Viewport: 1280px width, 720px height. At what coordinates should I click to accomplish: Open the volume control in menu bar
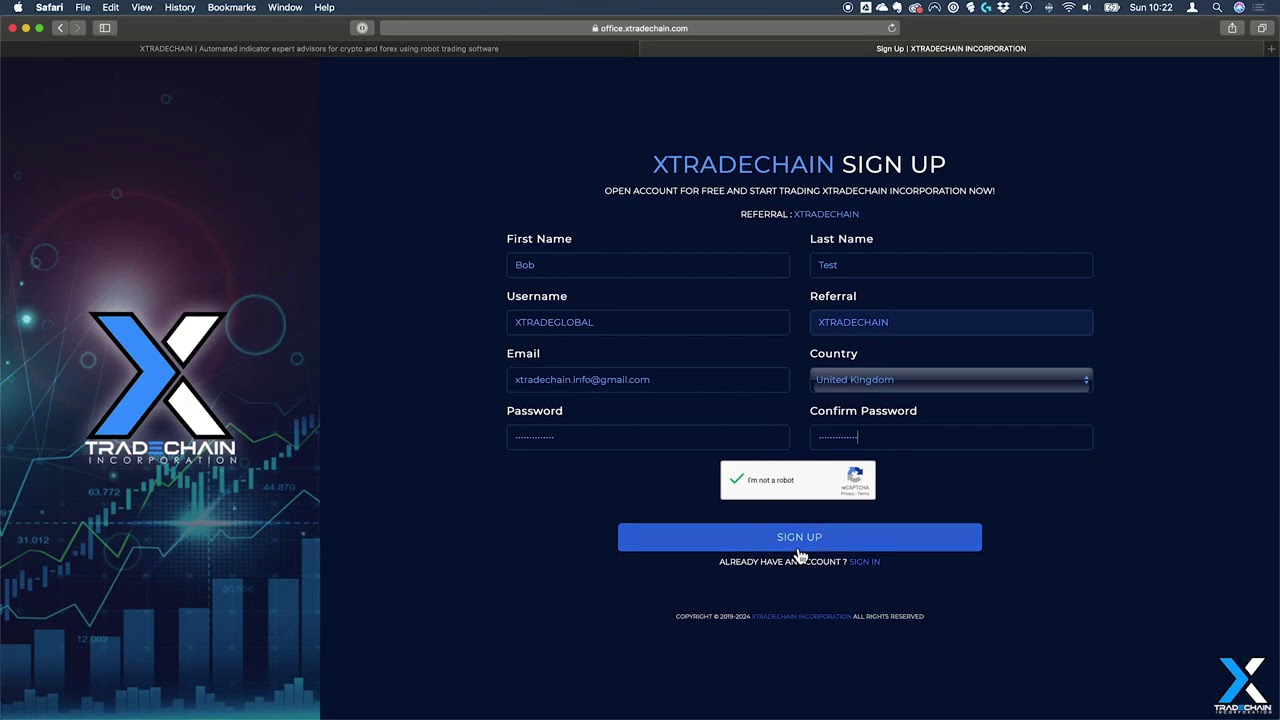[1087, 7]
